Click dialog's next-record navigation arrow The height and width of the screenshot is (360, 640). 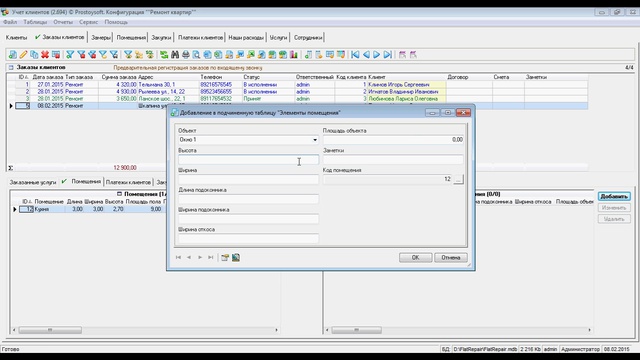pyautogui.click(x=200, y=257)
